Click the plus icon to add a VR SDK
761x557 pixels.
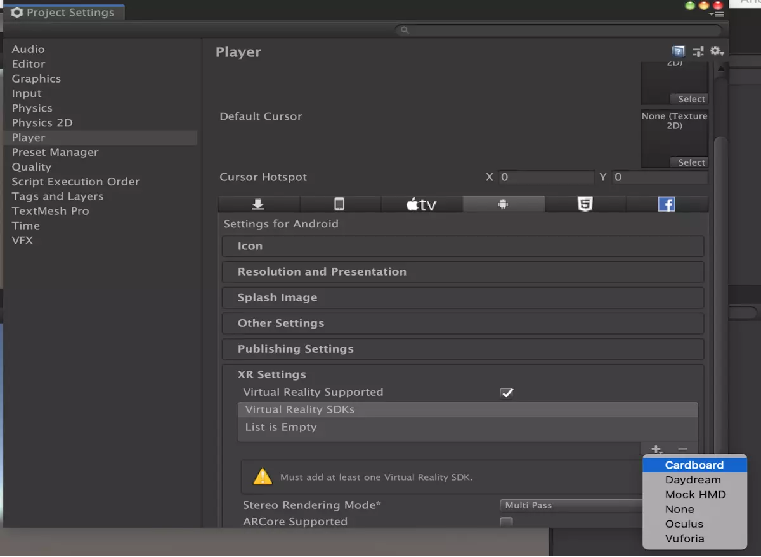656,449
